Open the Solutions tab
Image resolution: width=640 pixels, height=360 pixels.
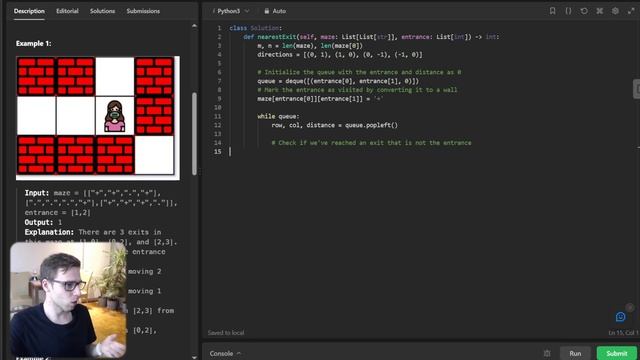click(102, 11)
